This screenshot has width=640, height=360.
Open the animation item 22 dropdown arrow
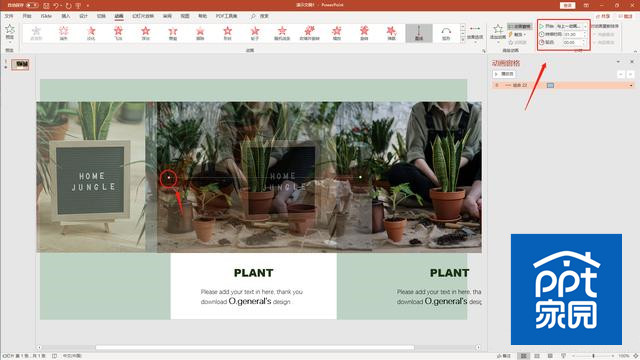pos(631,85)
